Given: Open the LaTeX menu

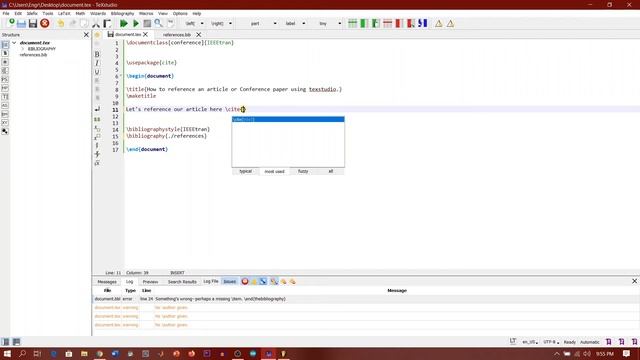Looking at the screenshot, I should [64, 13].
